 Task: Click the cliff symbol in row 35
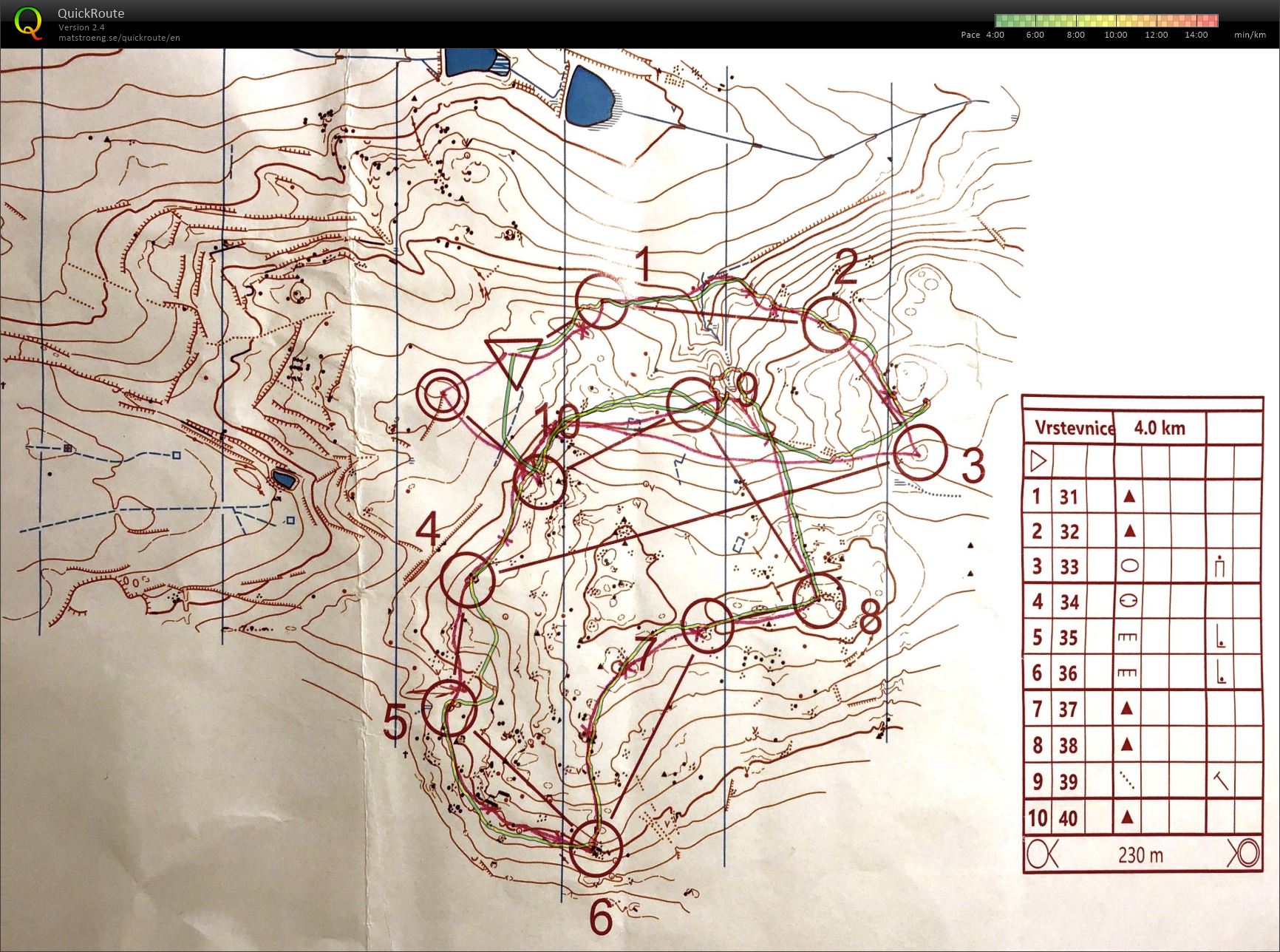pyautogui.click(x=1128, y=637)
